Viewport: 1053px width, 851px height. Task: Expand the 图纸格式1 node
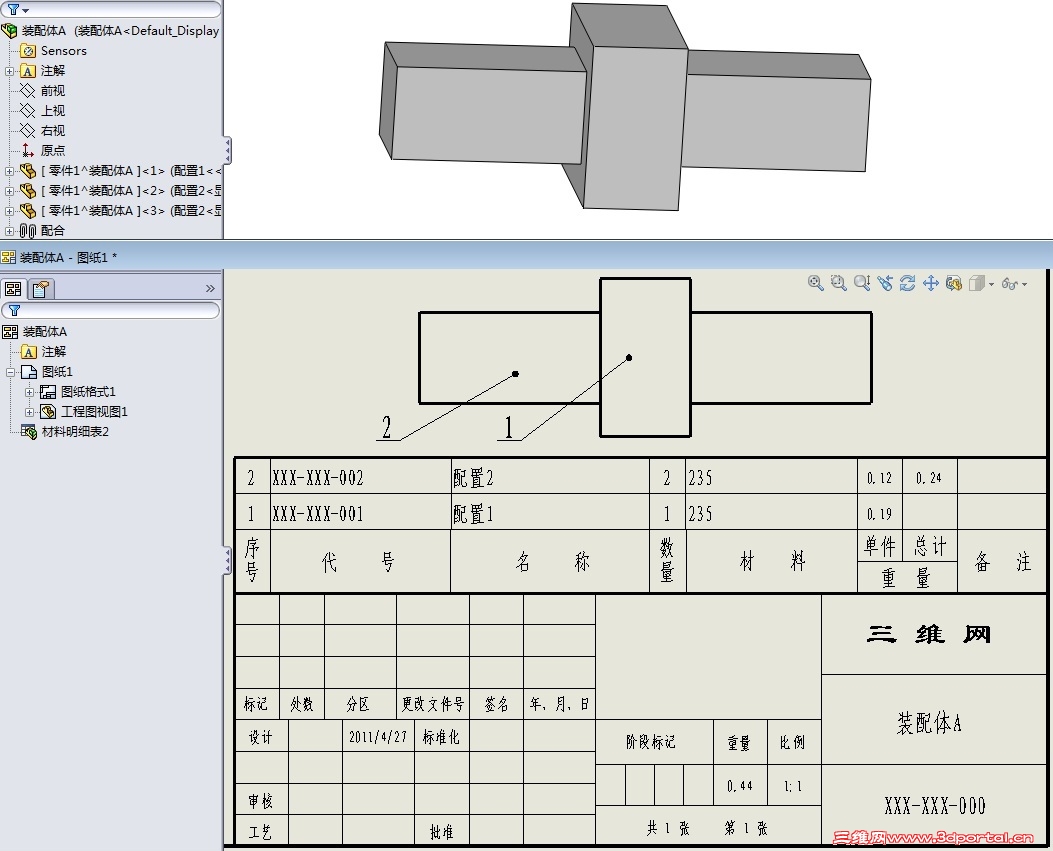coord(30,392)
